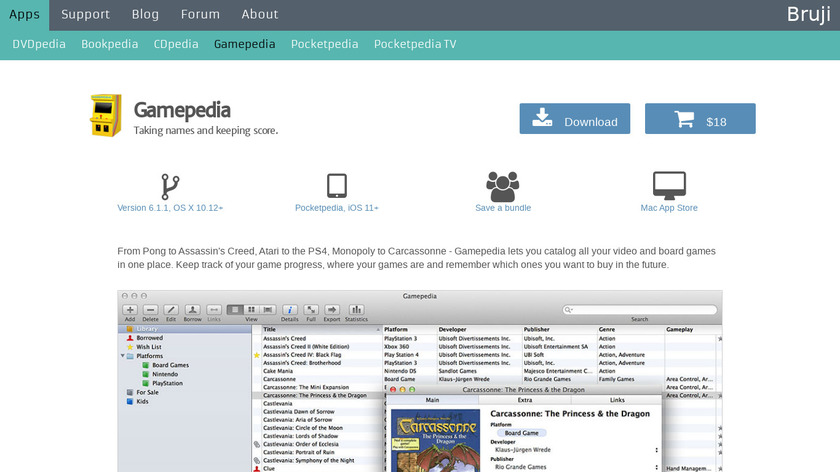Select the Gamepedia tab
Screen dimensions: 840x472
click(x=244, y=44)
